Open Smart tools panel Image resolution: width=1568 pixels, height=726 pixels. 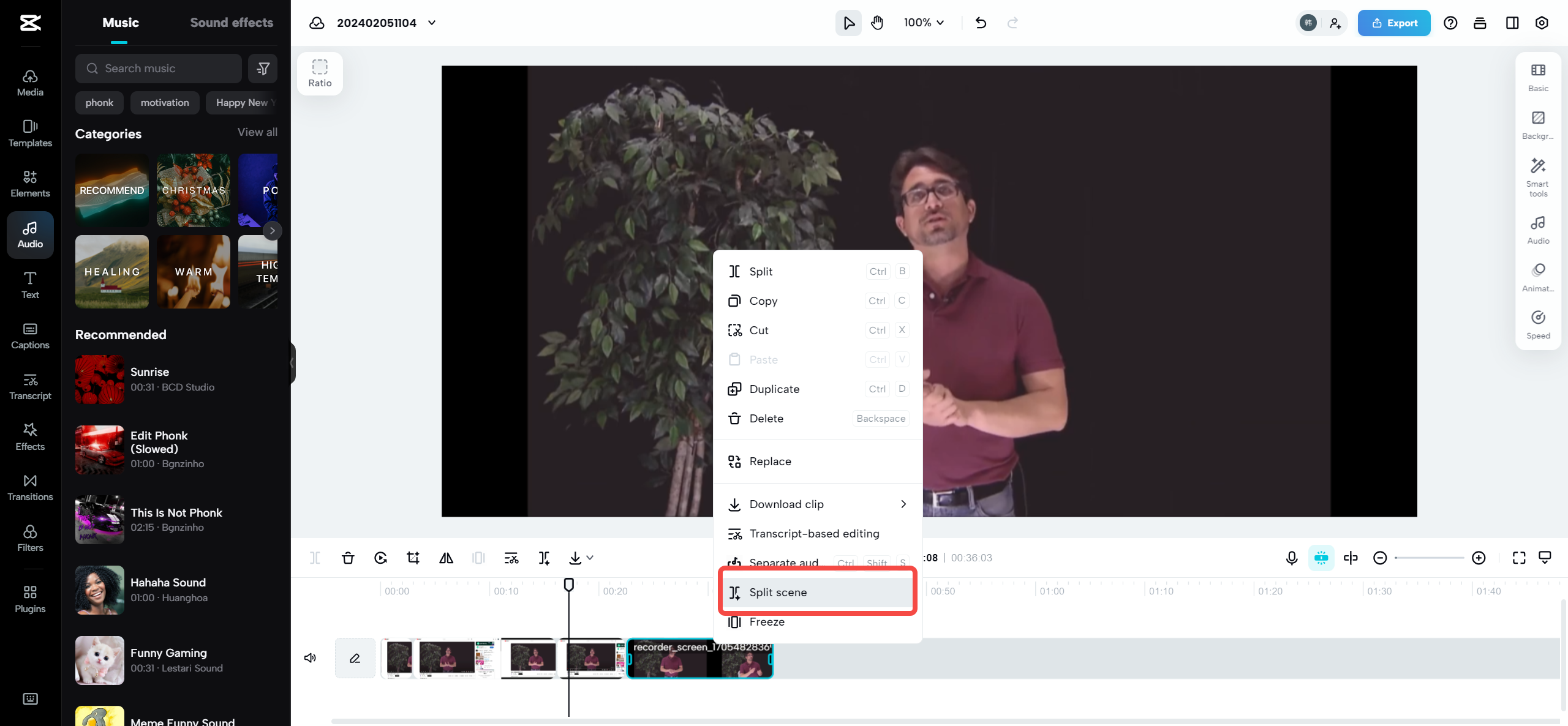click(1537, 177)
